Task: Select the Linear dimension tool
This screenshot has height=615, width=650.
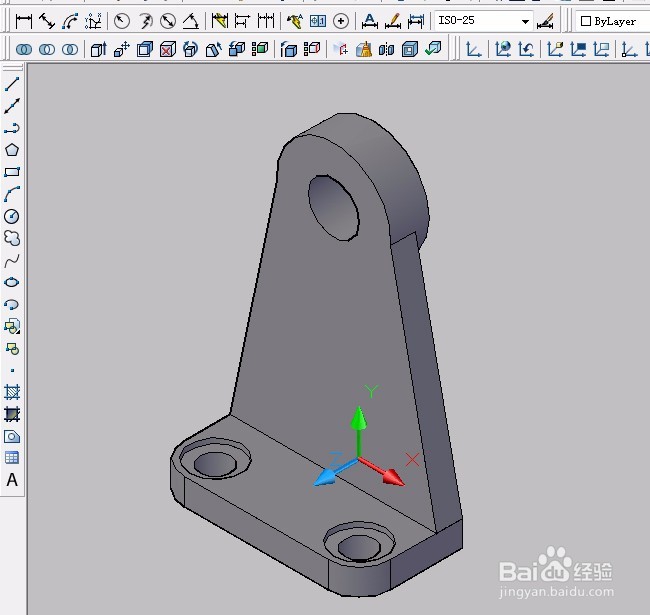Action: (24, 21)
